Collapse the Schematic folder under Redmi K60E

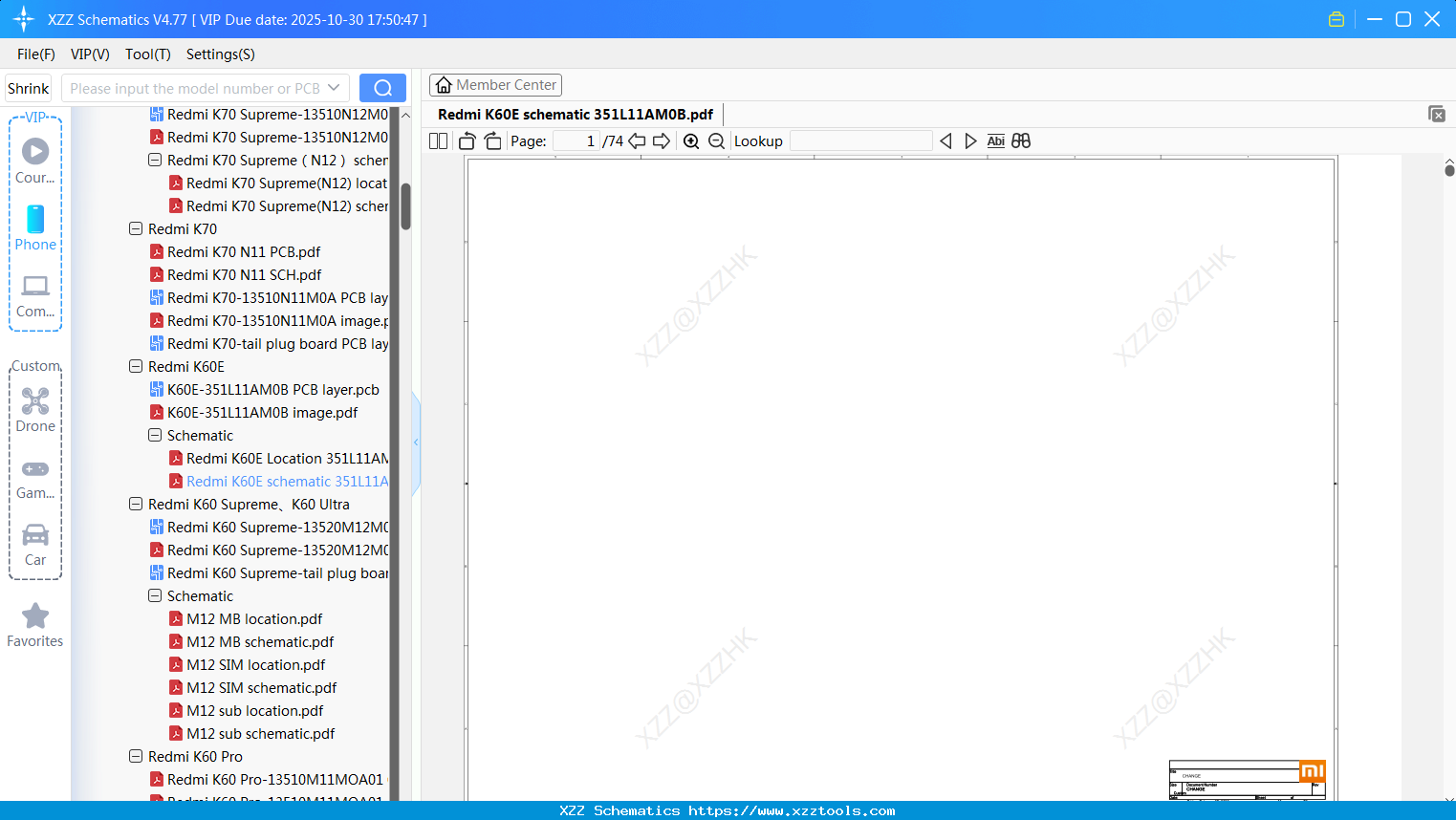155,436
